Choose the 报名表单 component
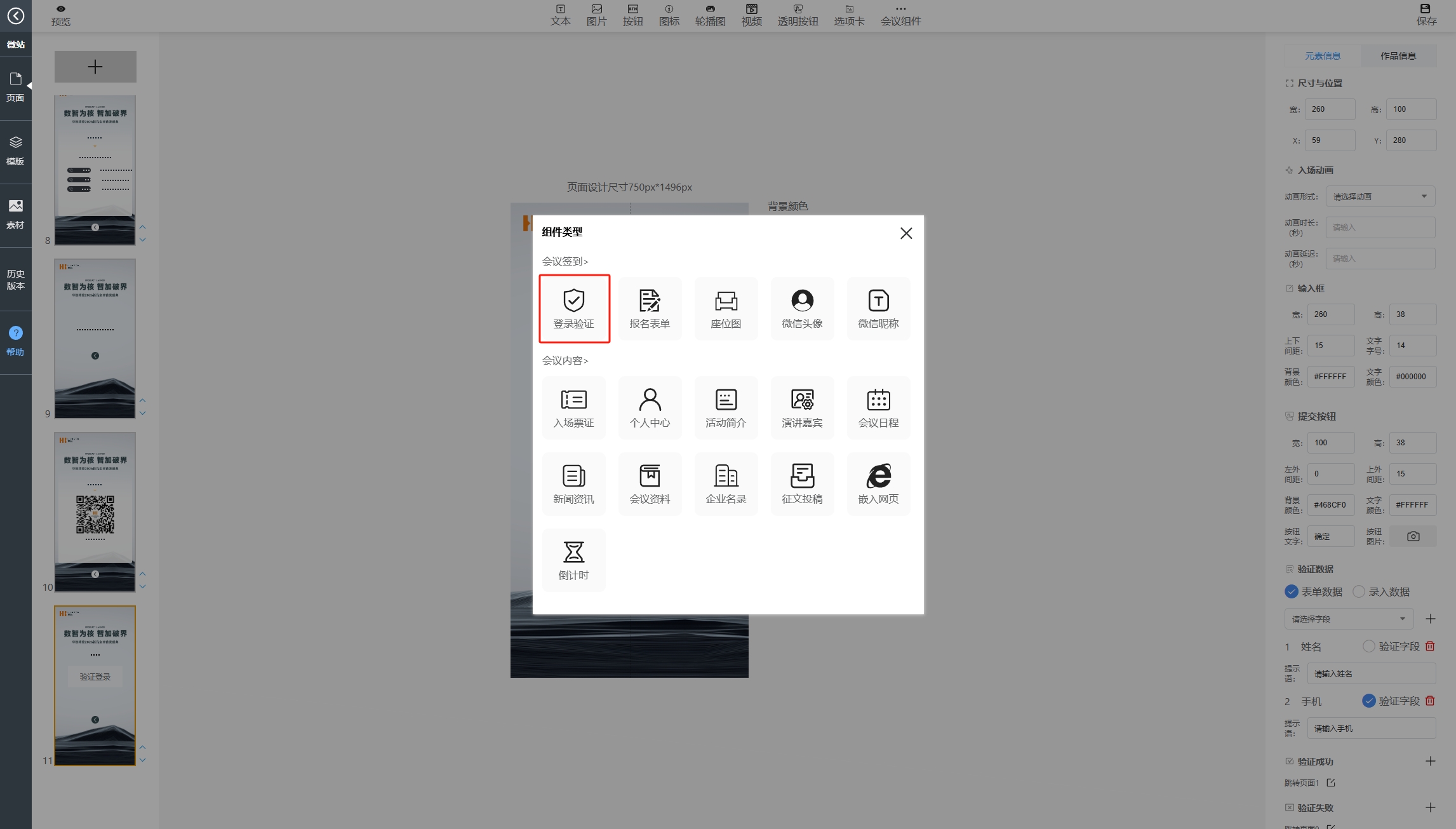The width and height of the screenshot is (1456, 829). (x=650, y=308)
